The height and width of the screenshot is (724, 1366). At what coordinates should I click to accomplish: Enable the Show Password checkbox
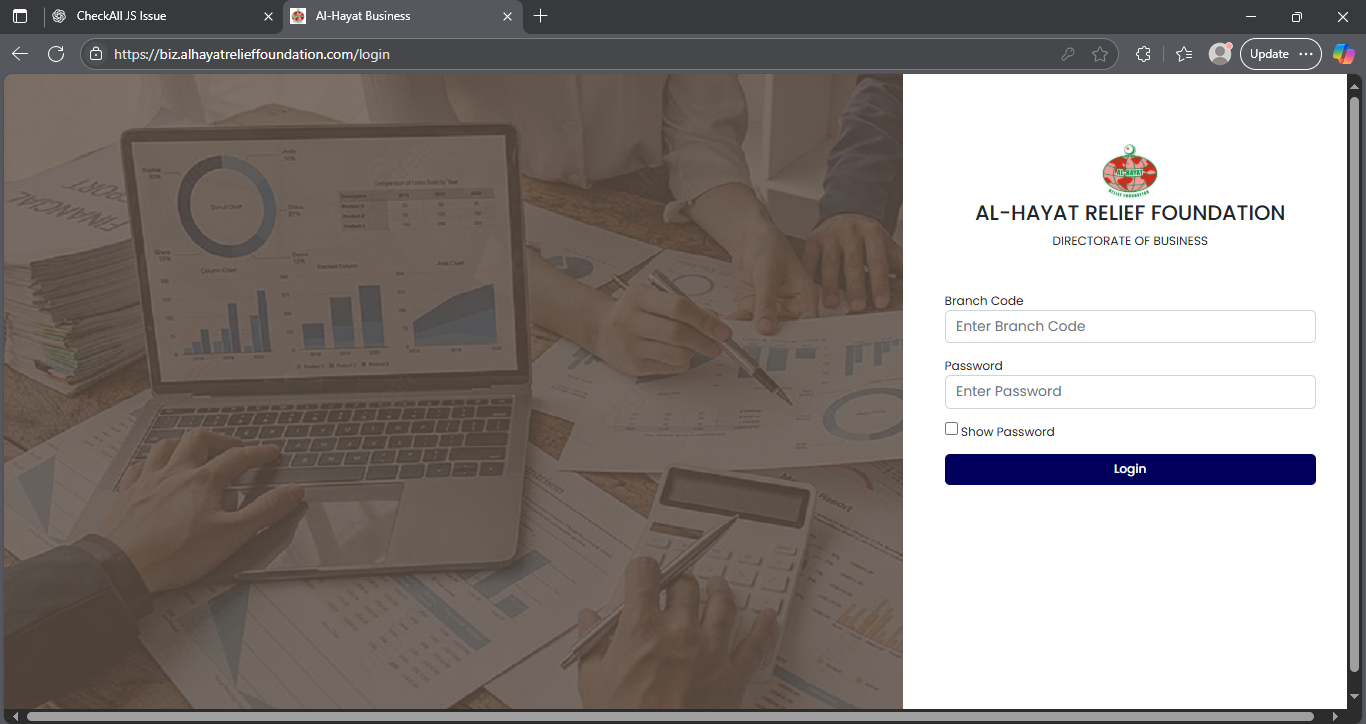click(951, 429)
